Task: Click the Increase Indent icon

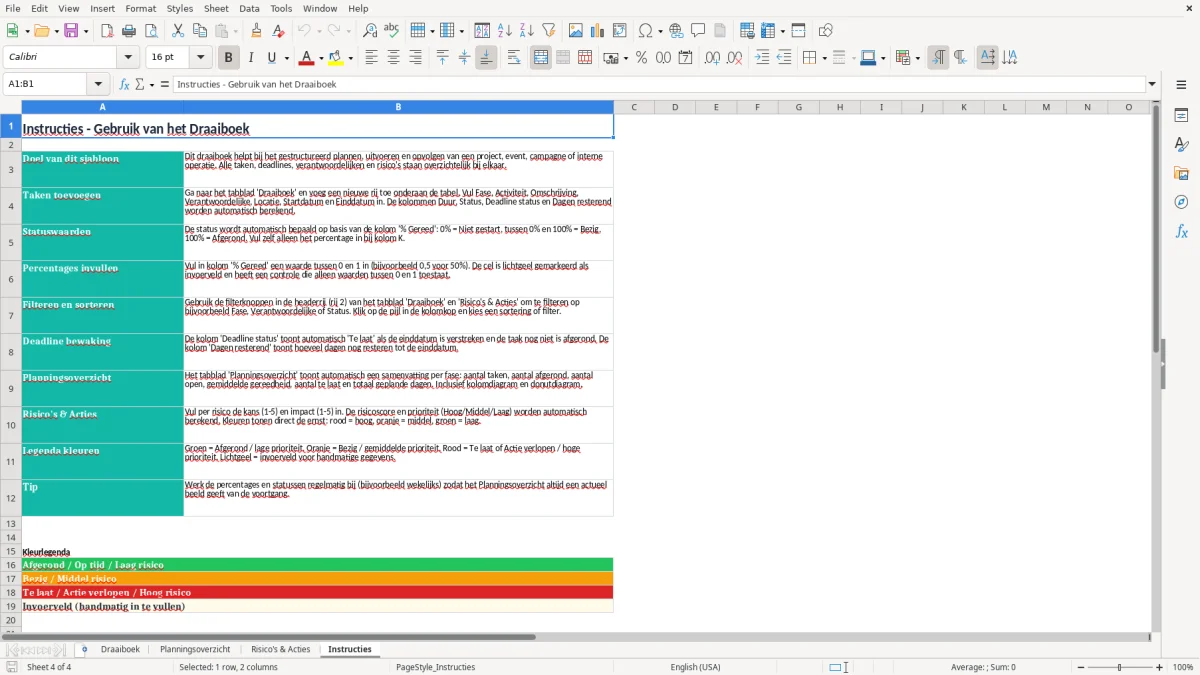Action: (763, 58)
